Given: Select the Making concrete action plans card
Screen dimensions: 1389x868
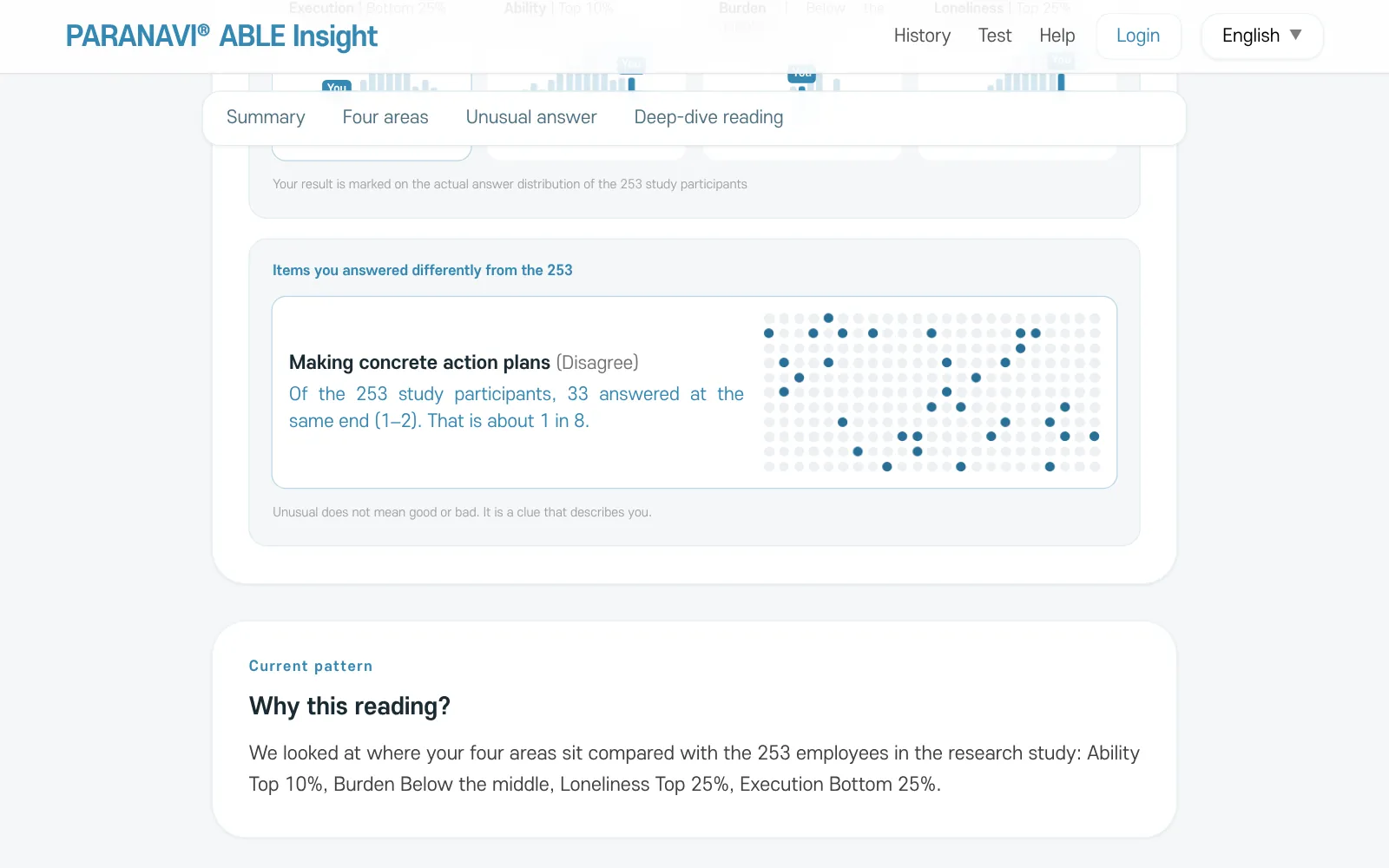Looking at the screenshot, I should pos(694,392).
